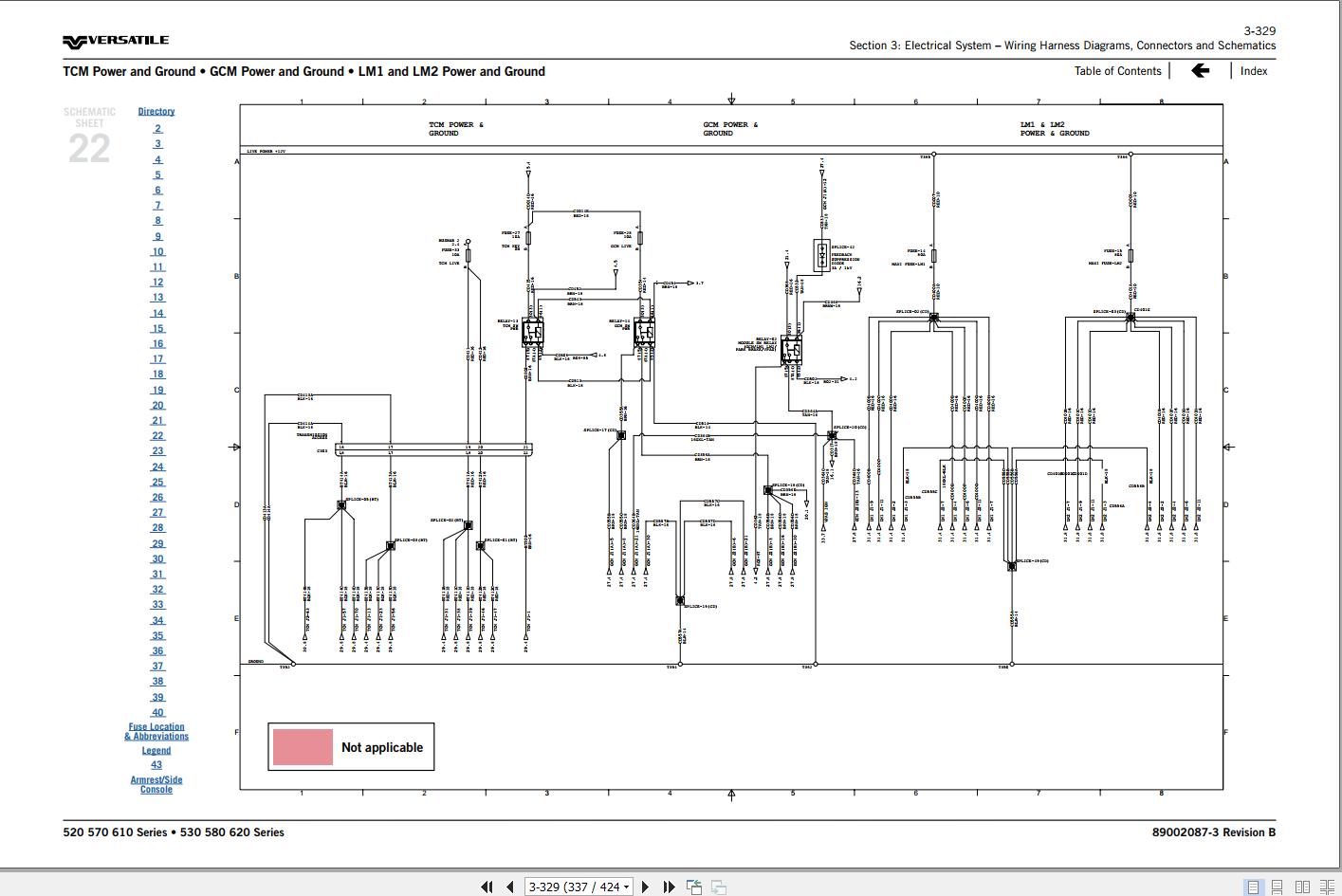Open the Legend link

pos(156,750)
